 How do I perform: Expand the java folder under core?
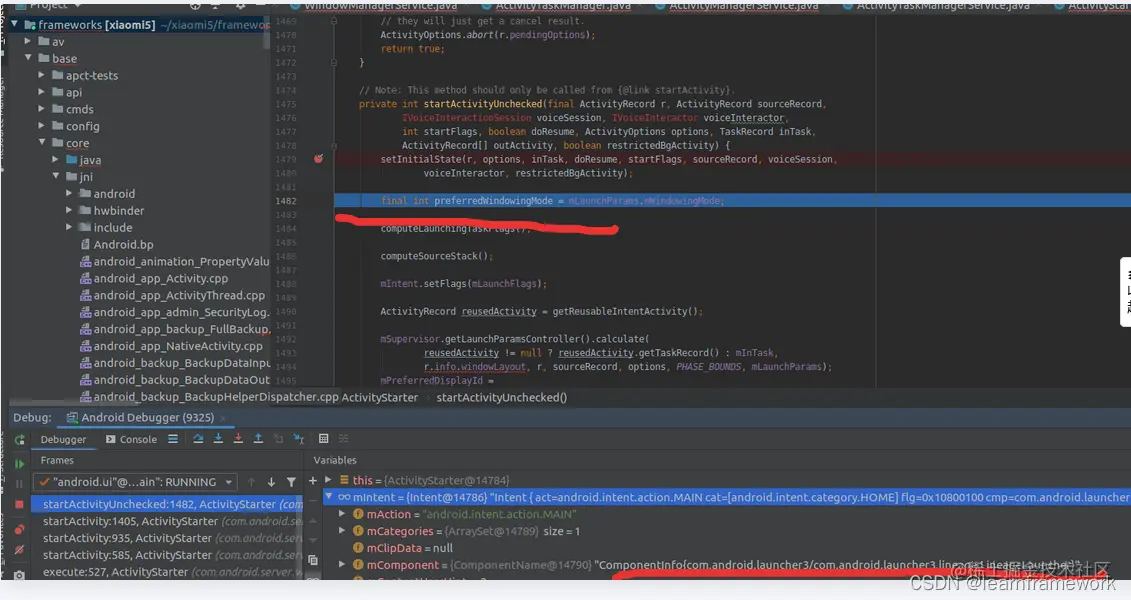[x=56, y=159]
